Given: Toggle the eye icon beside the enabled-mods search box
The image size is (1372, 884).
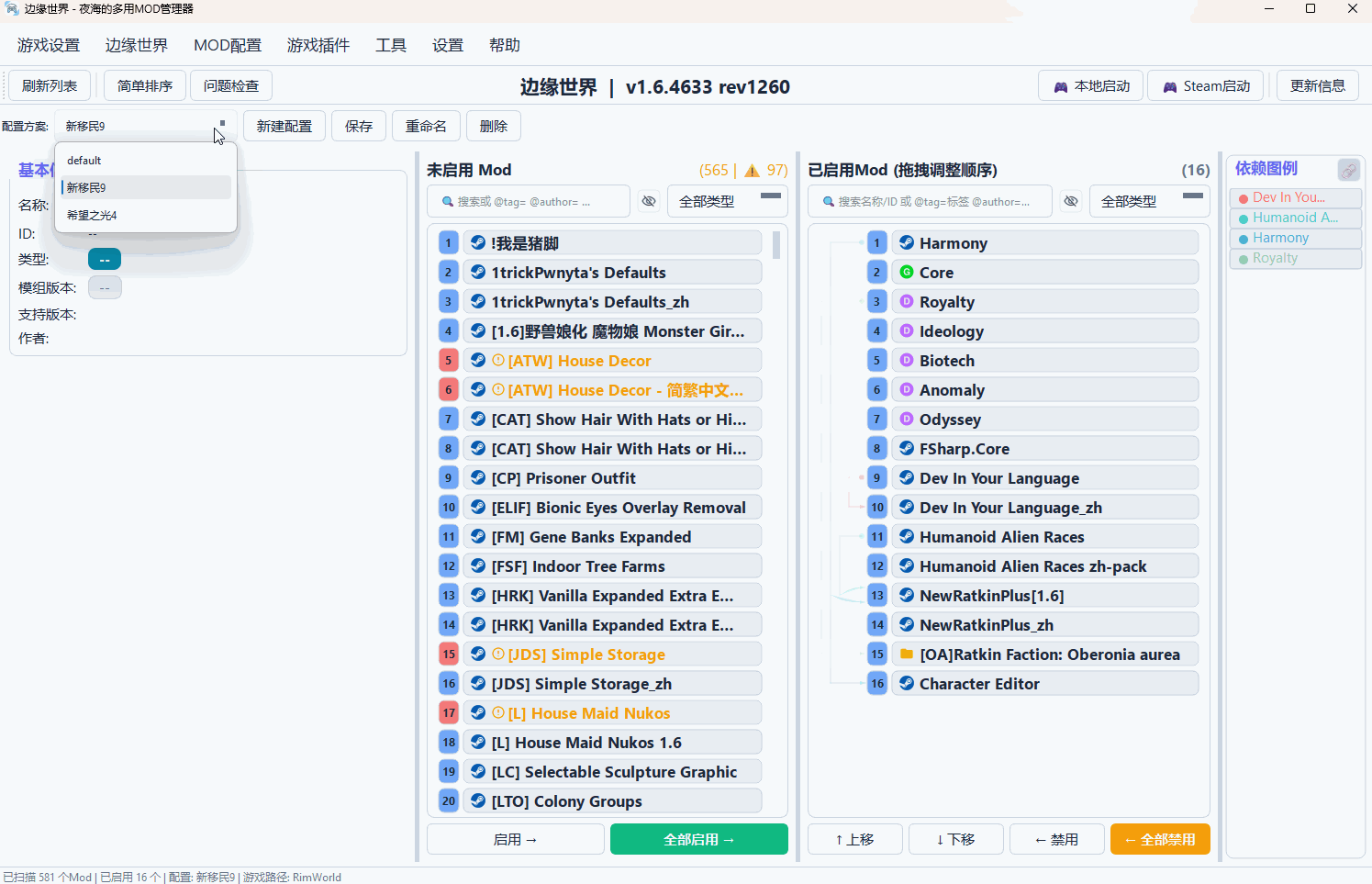Looking at the screenshot, I should click(x=1071, y=200).
